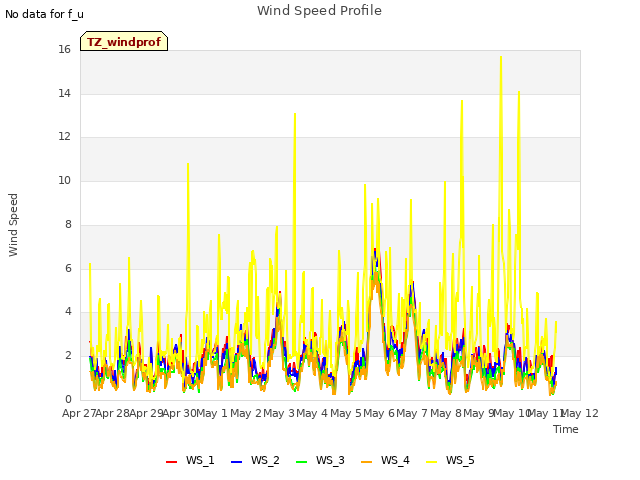This screenshot has width=640, height=480.
Task: Click the Wind Speed y-axis label
Action: coord(13,225)
